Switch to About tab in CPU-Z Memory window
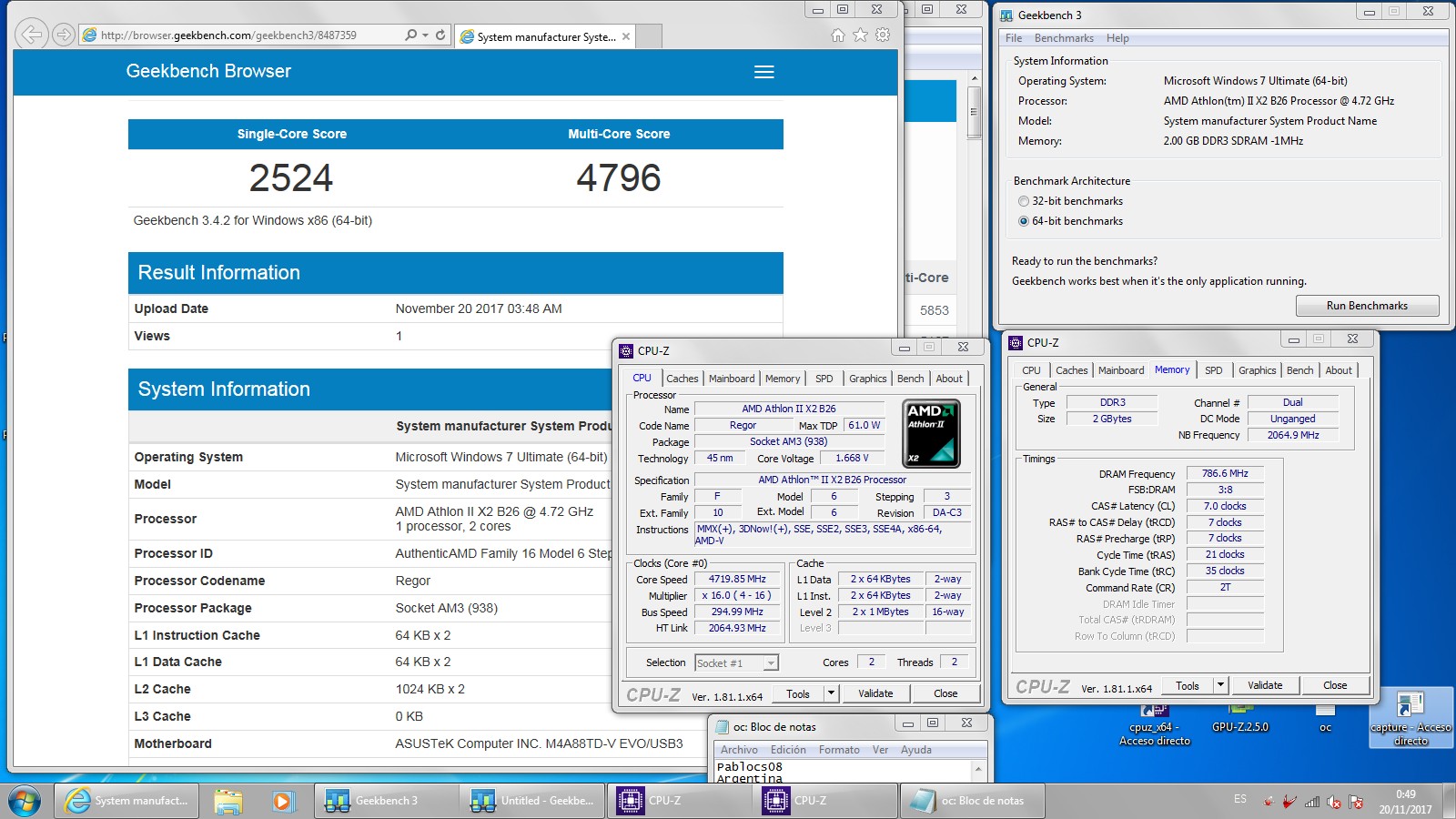This screenshot has height=819, width=1456. tap(1338, 370)
